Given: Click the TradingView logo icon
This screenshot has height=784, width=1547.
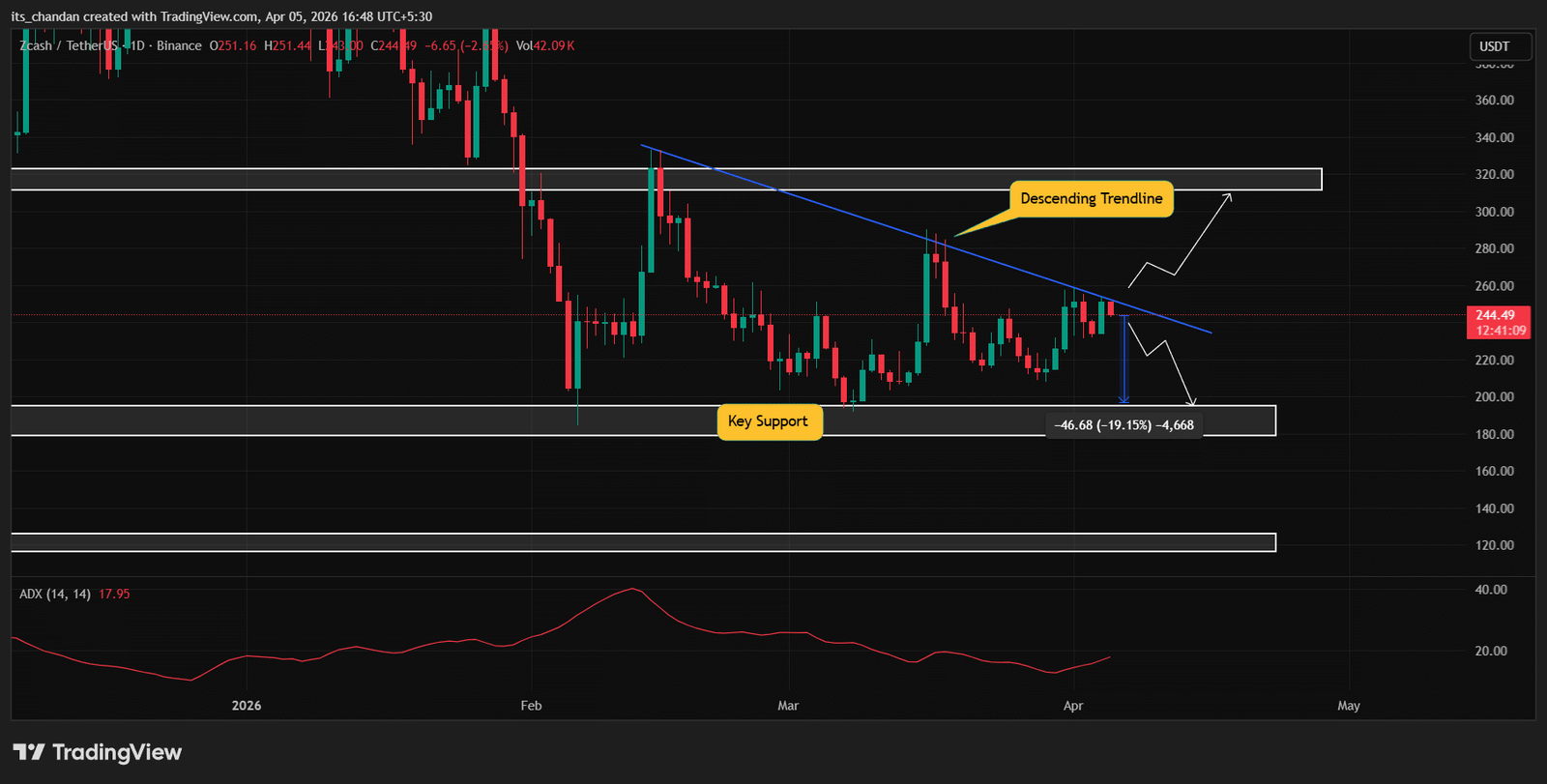Looking at the screenshot, I should (x=29, y=752).
